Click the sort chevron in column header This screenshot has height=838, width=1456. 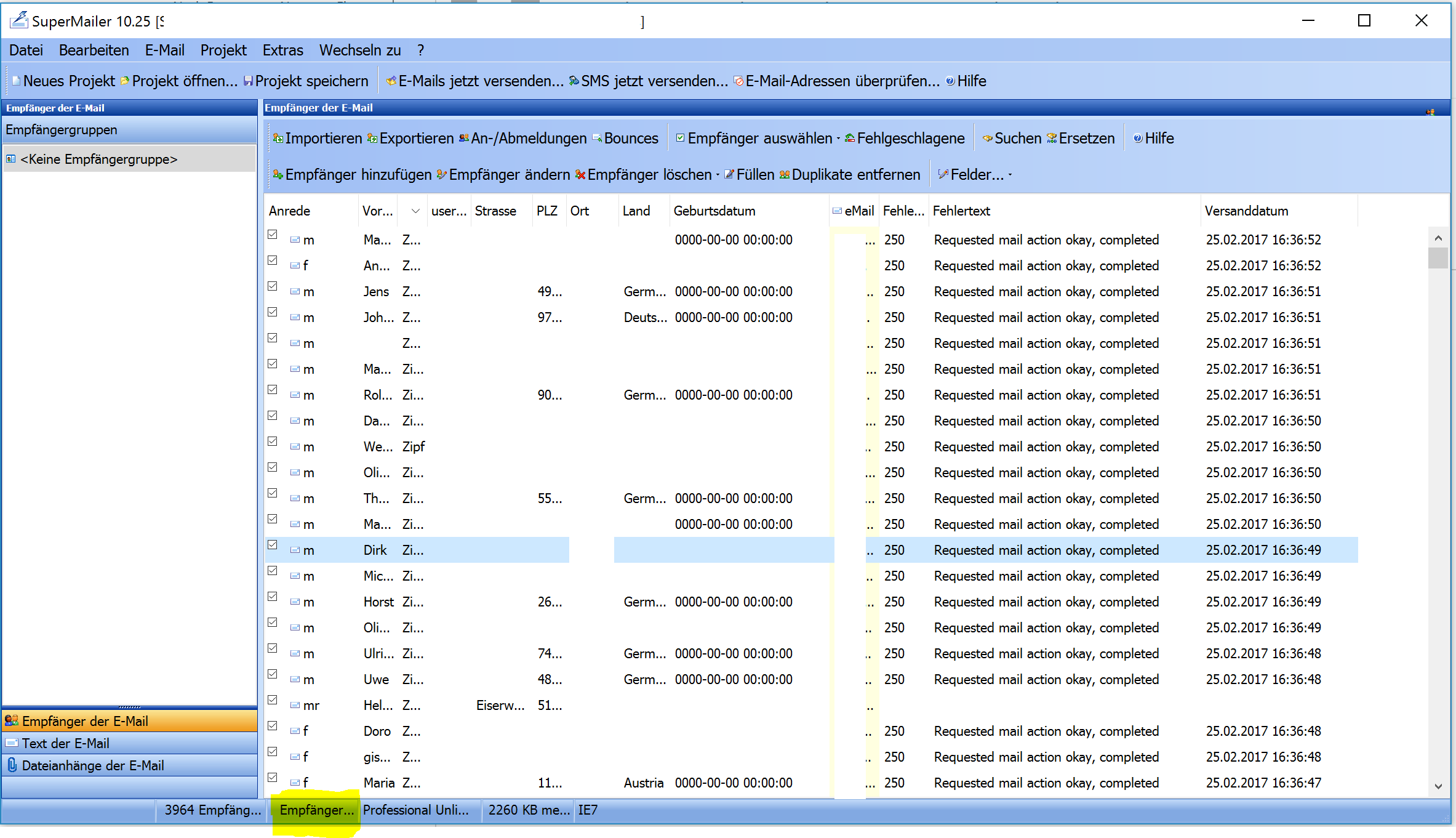tap(415, 211)
